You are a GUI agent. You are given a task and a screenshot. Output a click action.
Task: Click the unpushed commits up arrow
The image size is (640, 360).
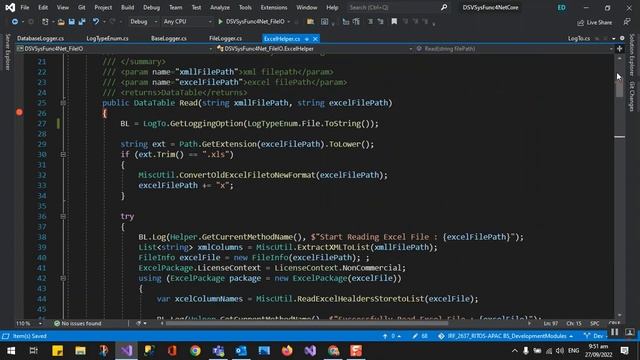[x=385, y=336]
